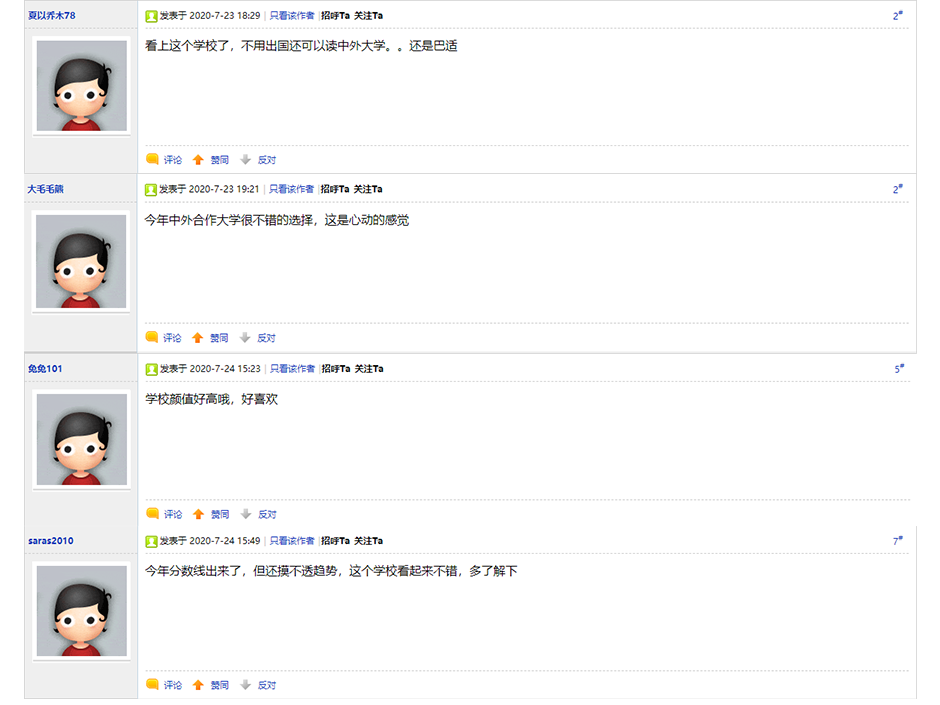The width and height of the screenshot is (940, 705).
Task: Click green user icon beside 2020-7-23 19:21
Action: pos(150,189)
